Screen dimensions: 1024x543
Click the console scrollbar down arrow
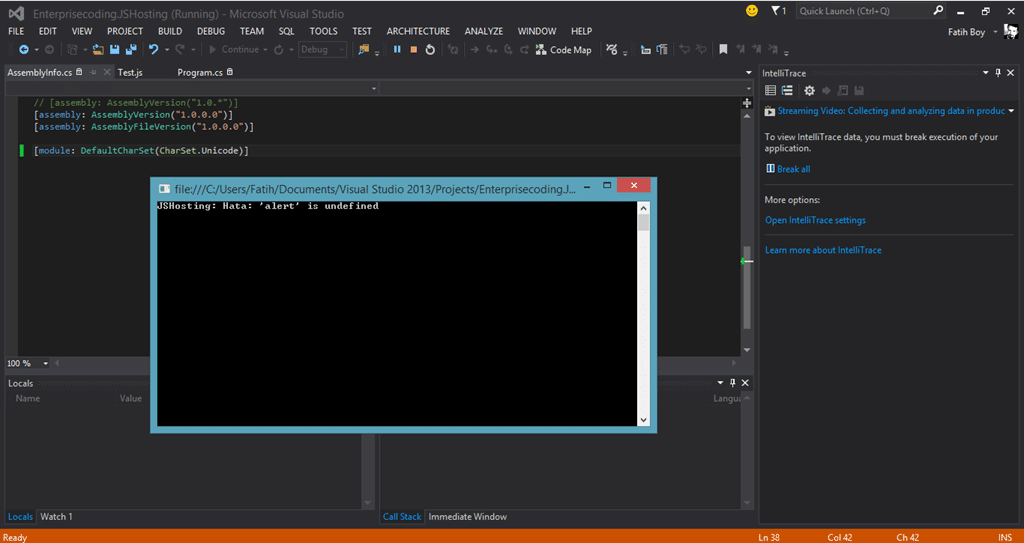(643, 420)
